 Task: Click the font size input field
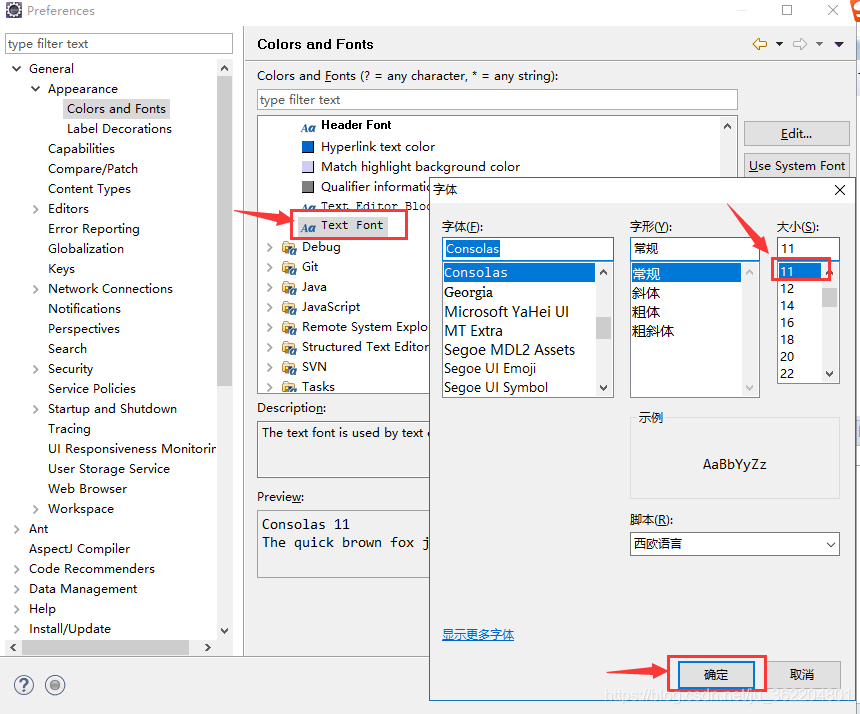click(808, 248)
